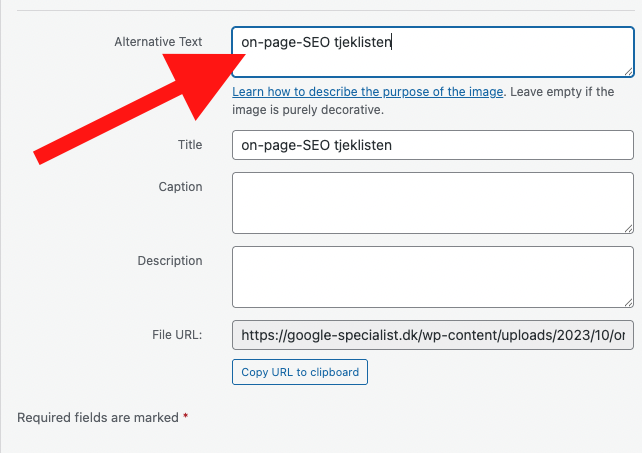Click the Description box resize handle
Screen dimensions: 642x453
point(628,302)
